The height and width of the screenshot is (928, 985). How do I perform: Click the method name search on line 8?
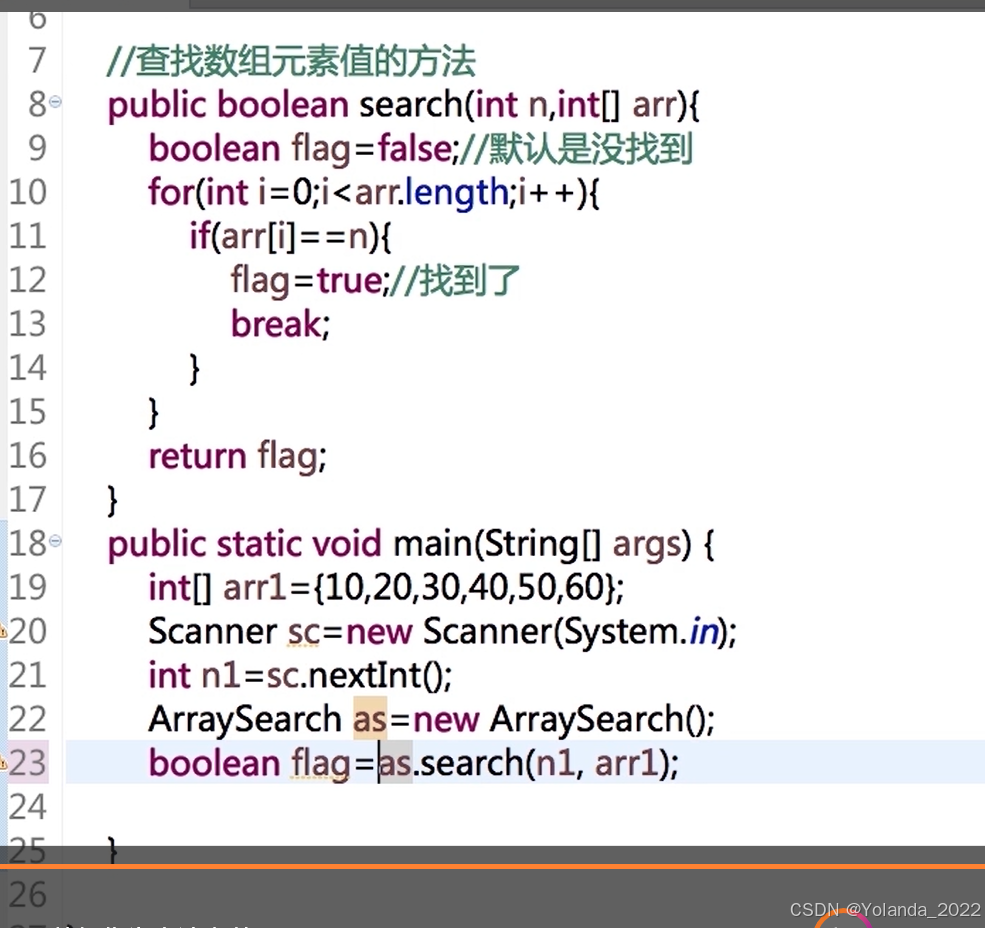pos(411,104)
